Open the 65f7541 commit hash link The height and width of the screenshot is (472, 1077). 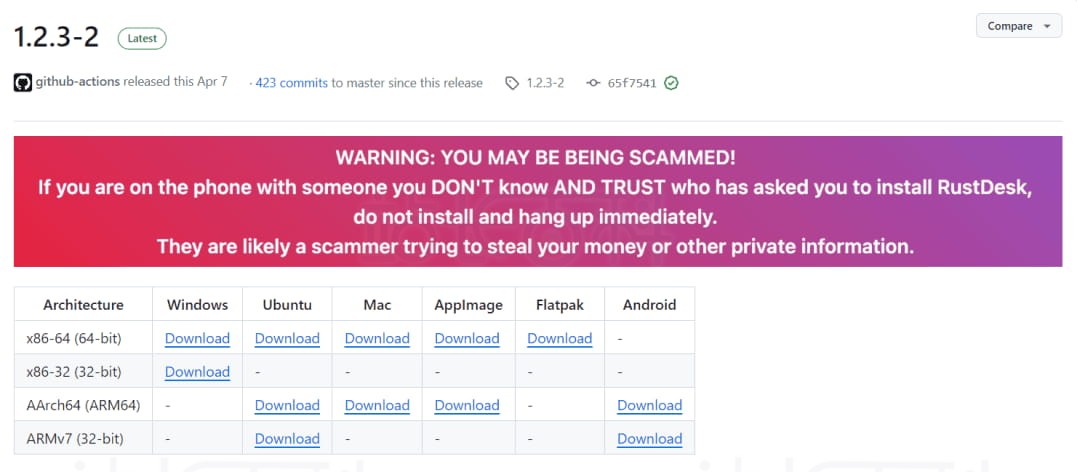coord(632,83)
